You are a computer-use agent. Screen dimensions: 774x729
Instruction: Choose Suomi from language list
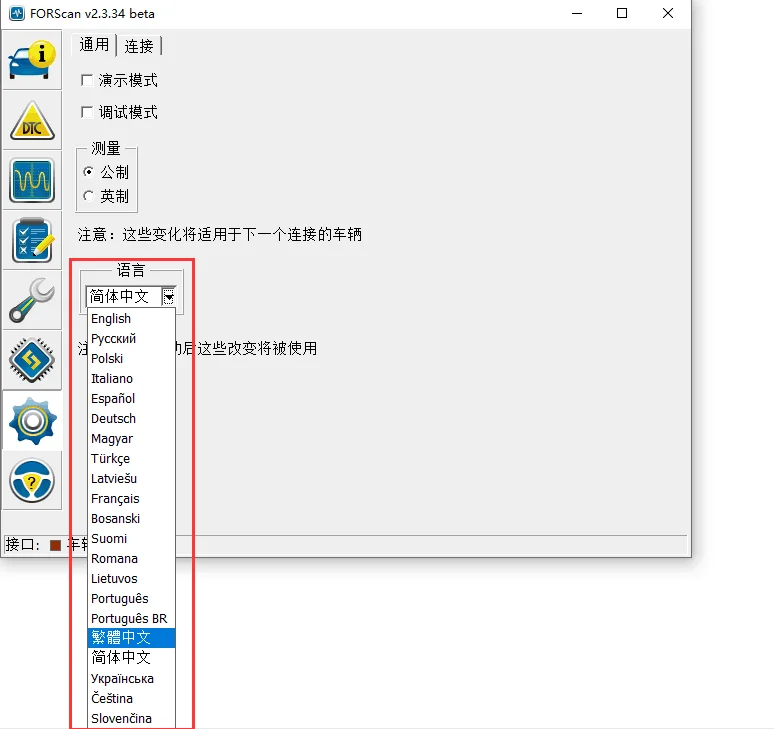131,538
